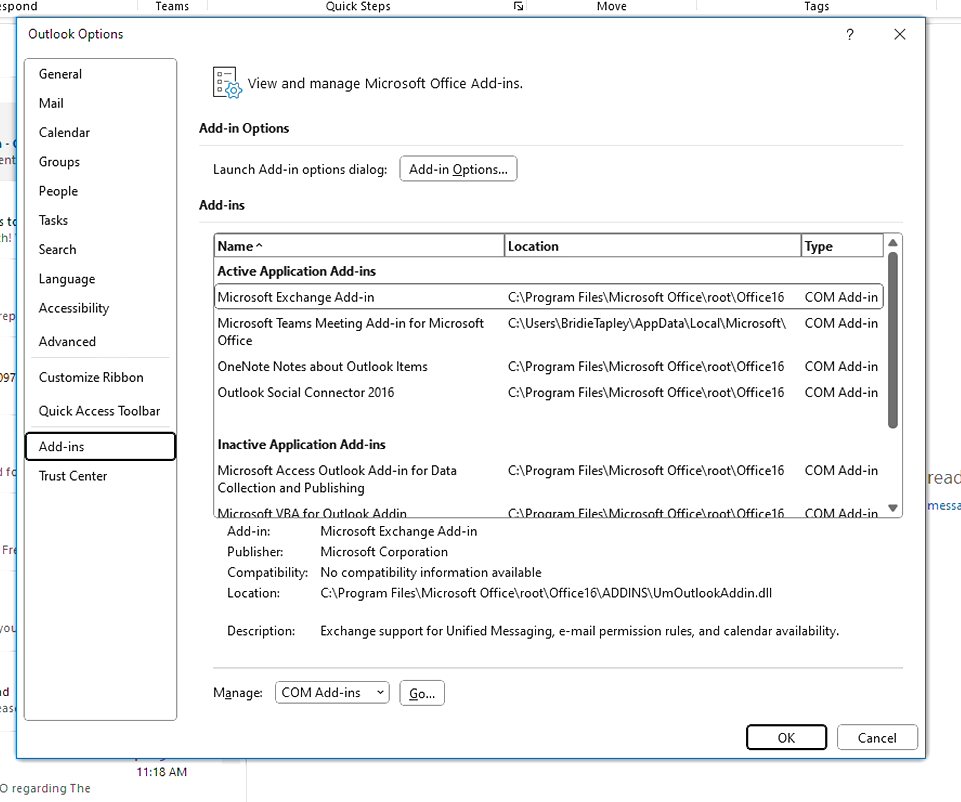
Task: Select the Microsoft Exchange Add-in row
Action: (549, 297)
